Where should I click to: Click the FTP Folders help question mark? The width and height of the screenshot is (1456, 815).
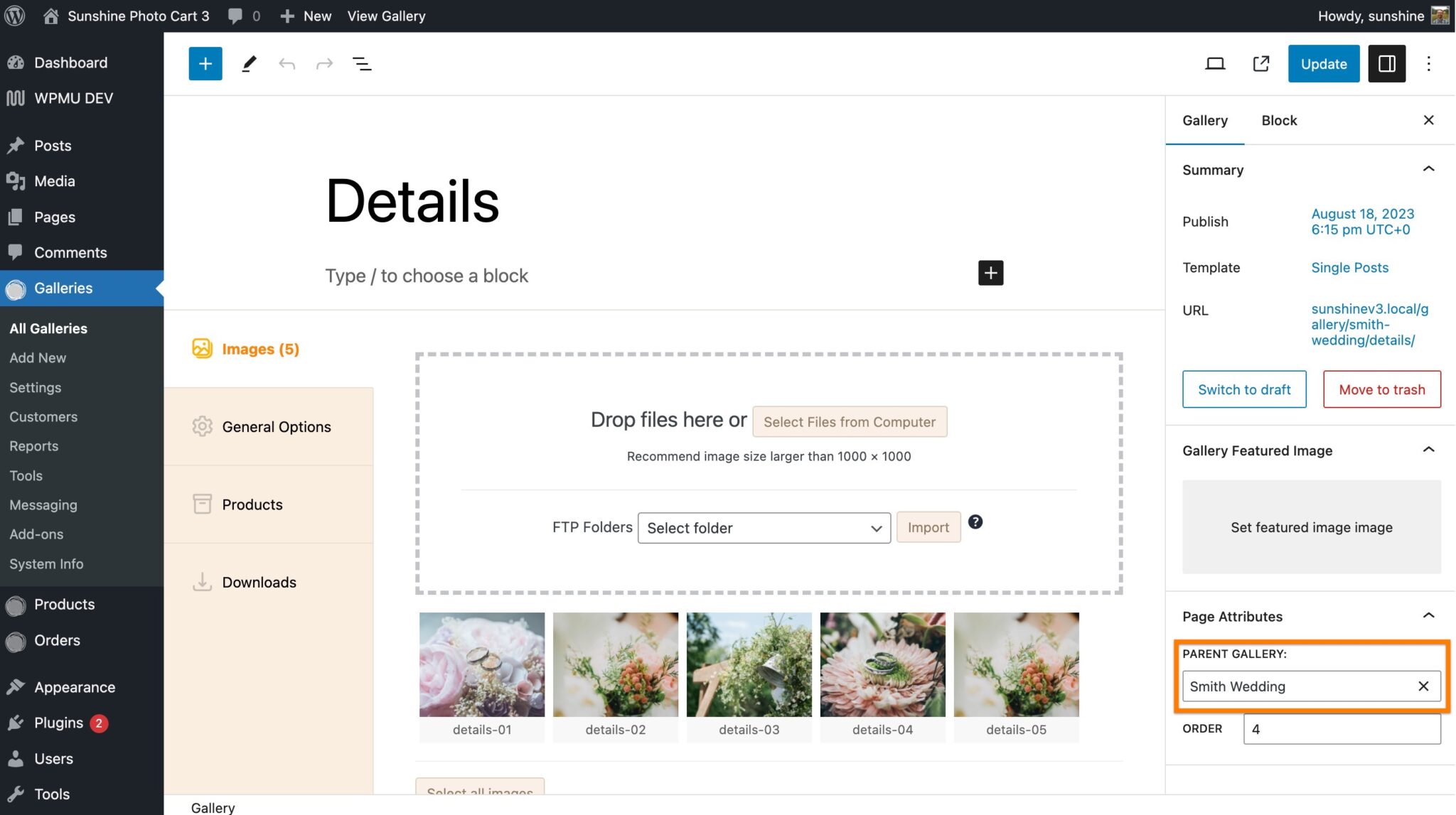[975, 522]
